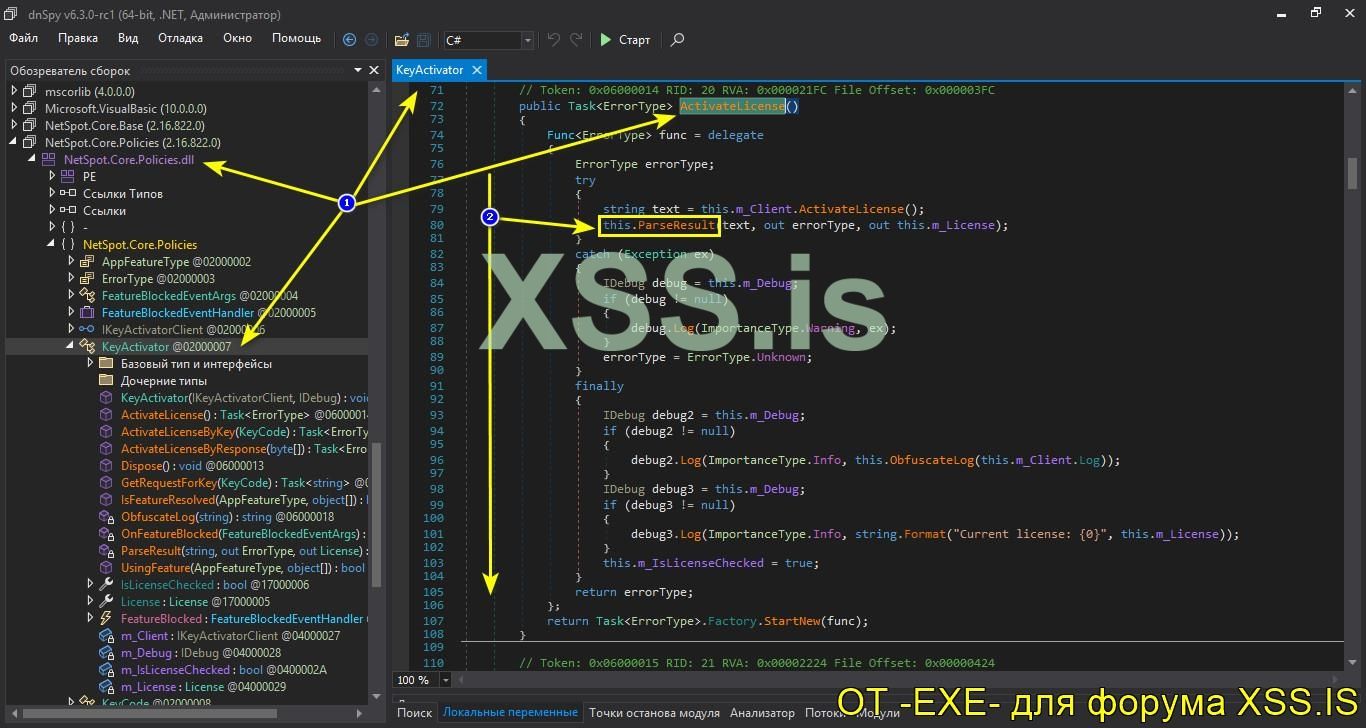
Task: Expand the PE node
Action: pyautogui.click(x=53, y=176)
